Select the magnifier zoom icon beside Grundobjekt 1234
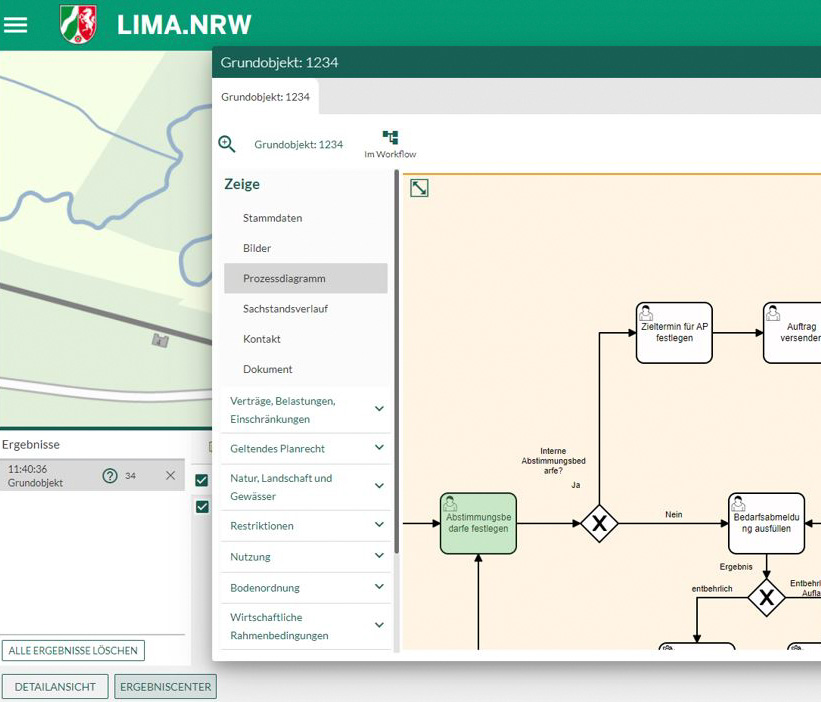Image resolution: width=821 pixels, height=702 pixels. 227,143
